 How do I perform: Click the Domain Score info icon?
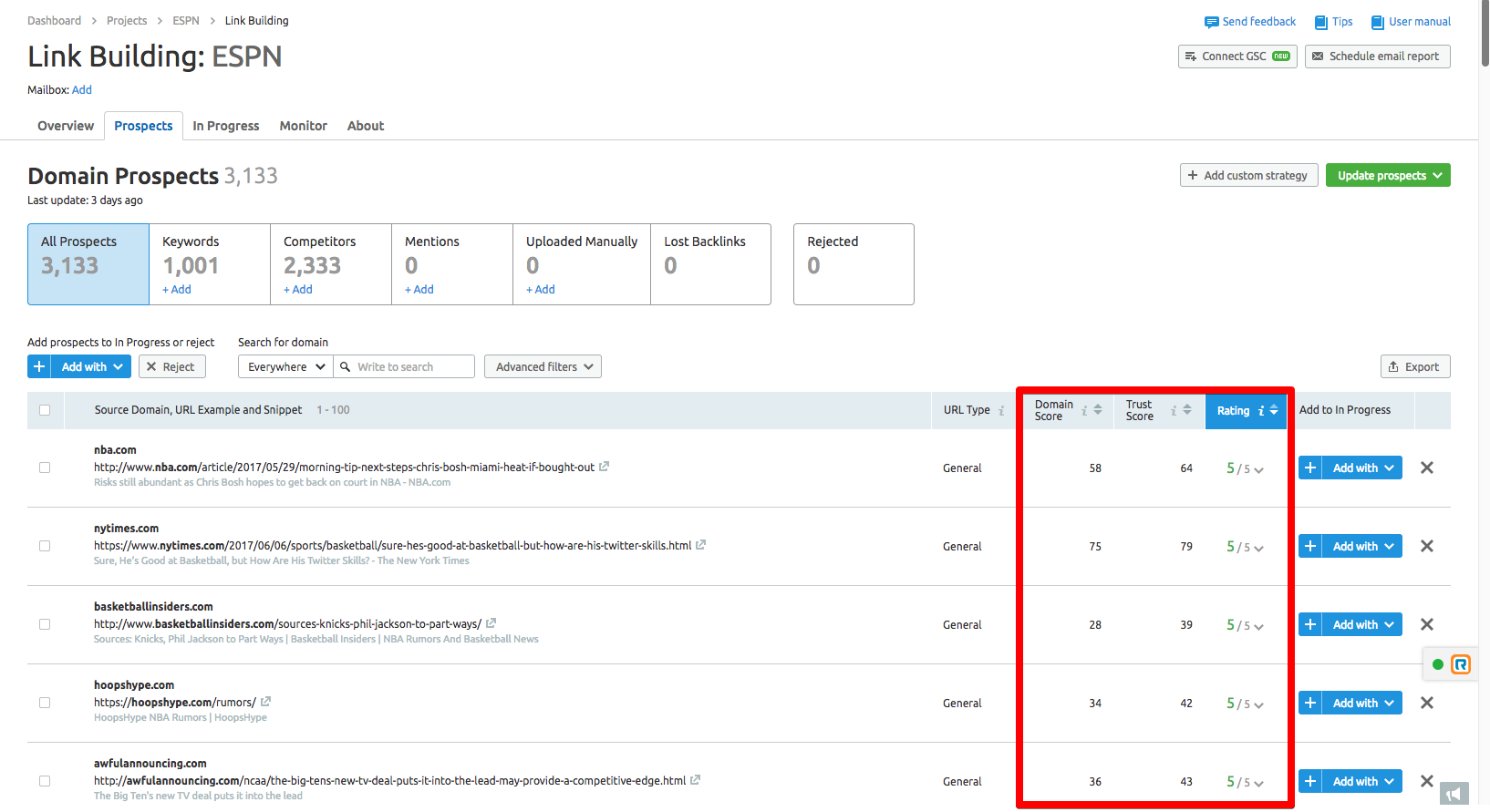coord(1084,411)
